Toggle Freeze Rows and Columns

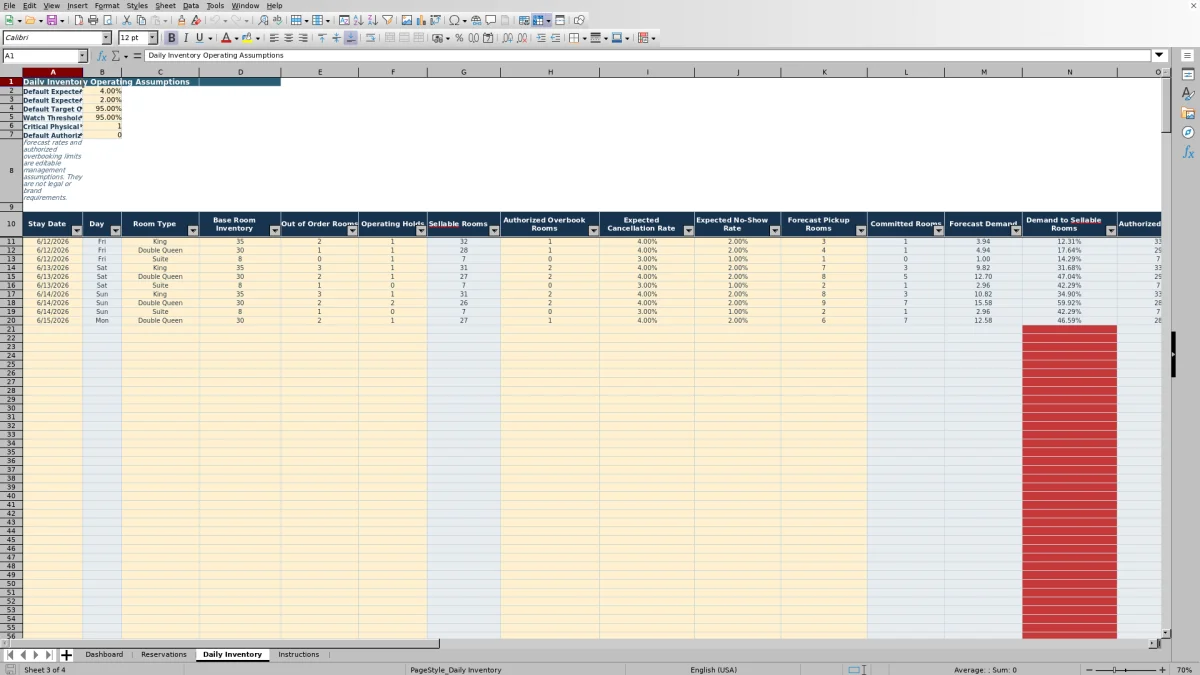pos(538,20)
